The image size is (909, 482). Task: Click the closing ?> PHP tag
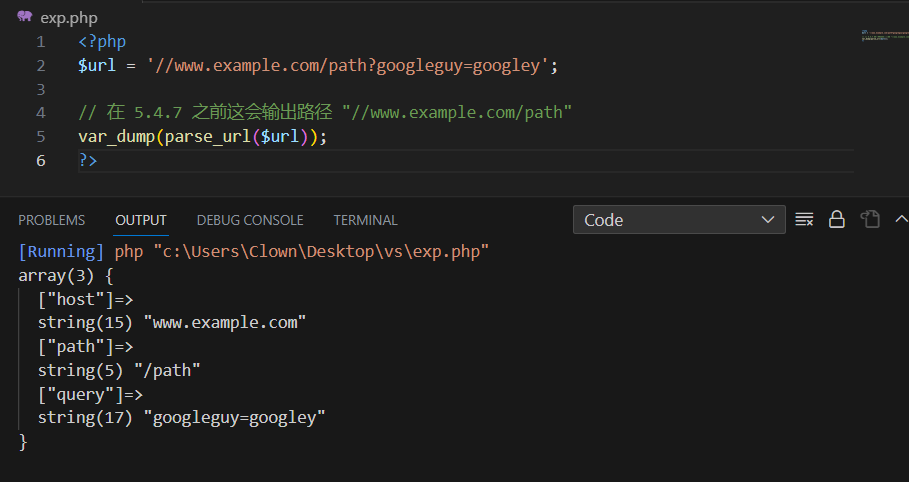(x=88, y=160)
